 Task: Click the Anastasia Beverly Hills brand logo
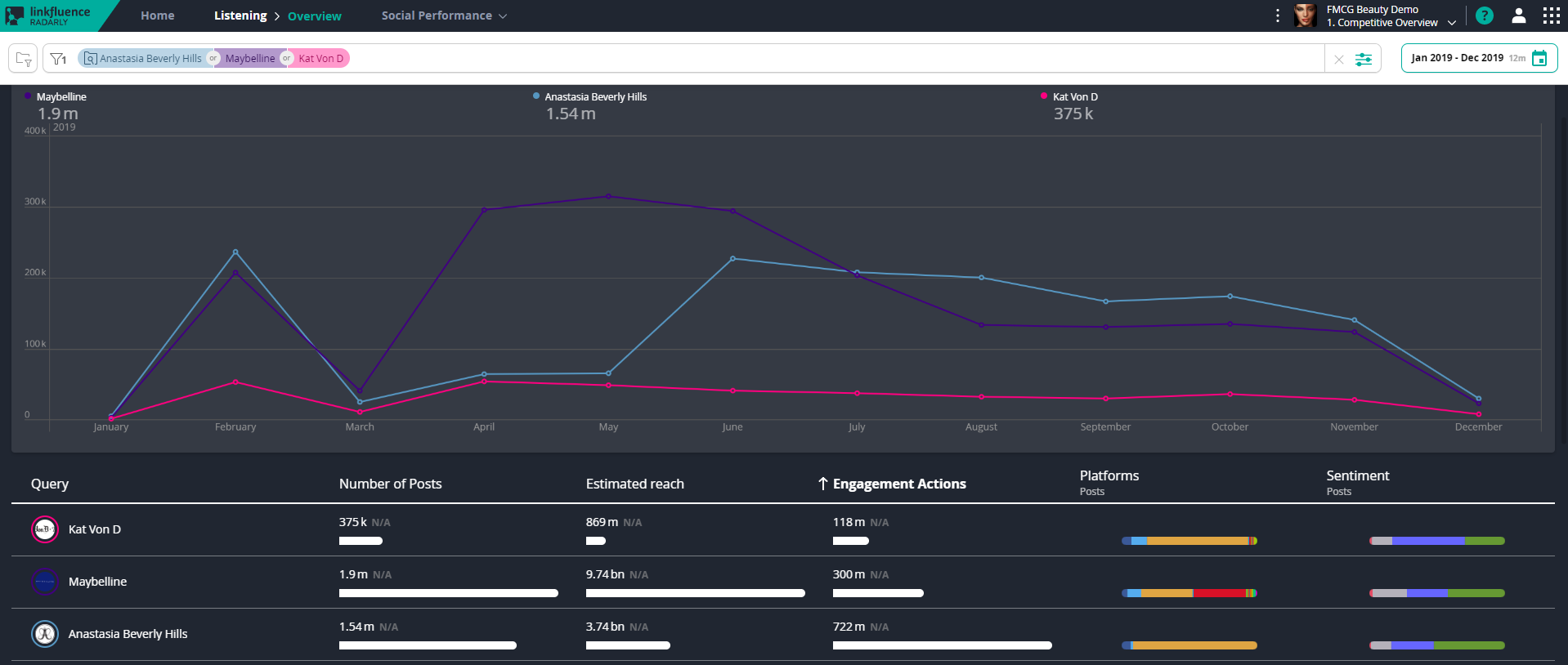coord(45,634)
